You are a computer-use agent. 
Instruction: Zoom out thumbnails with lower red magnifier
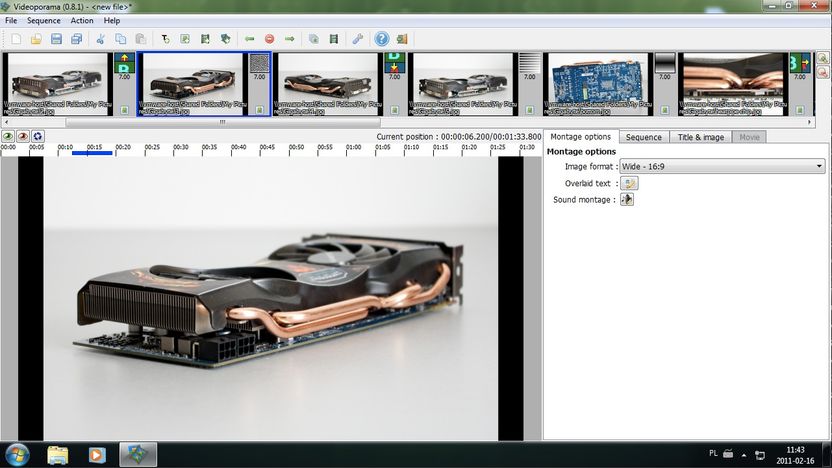pyautogui.click(x=822, y=73)
